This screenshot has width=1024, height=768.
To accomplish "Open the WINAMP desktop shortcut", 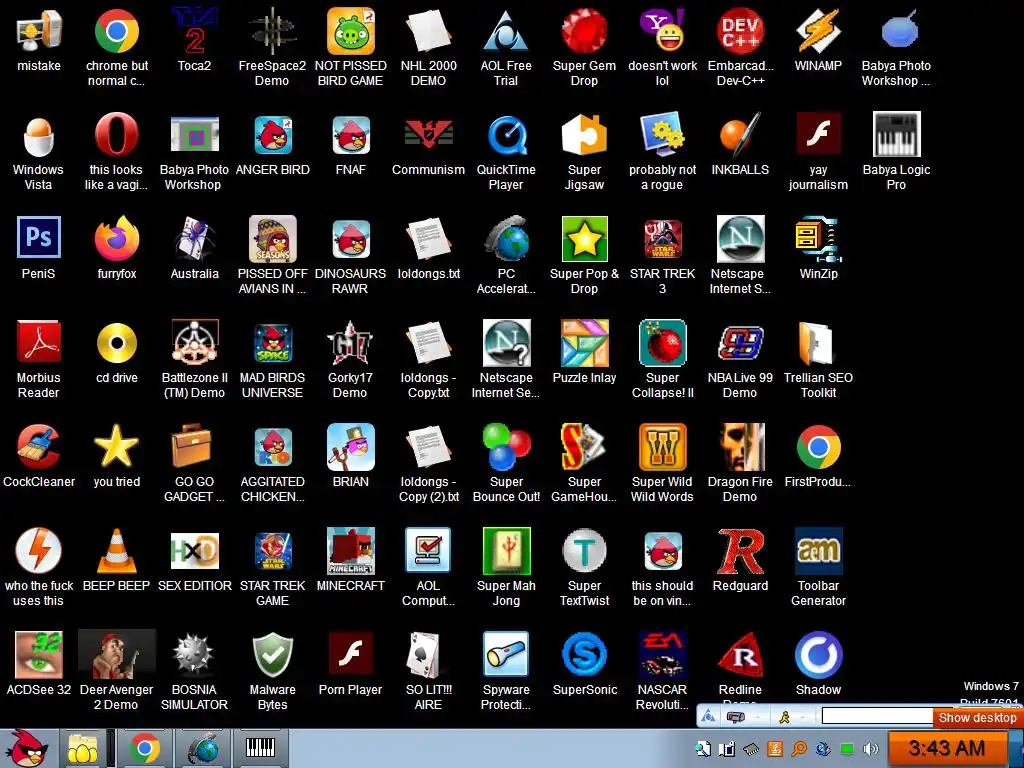I will (818, 31).
